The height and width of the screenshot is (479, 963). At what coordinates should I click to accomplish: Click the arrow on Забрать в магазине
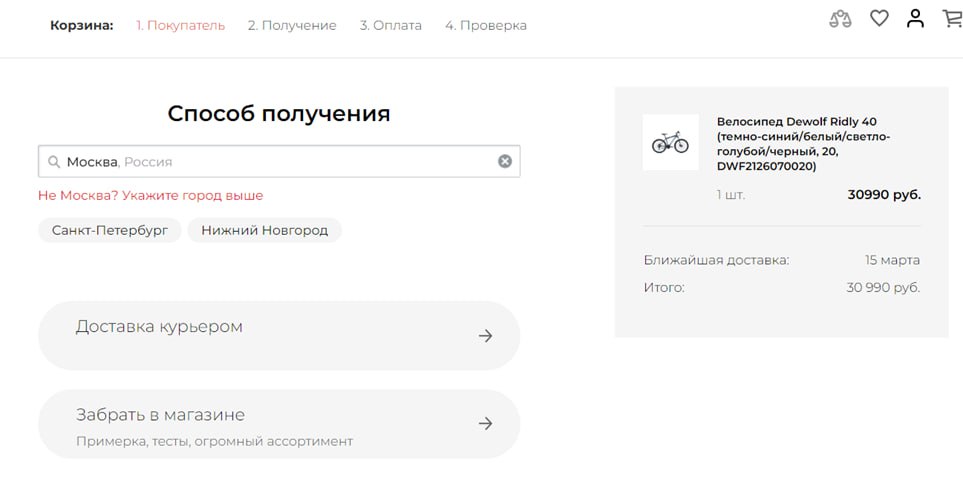click(x=486, y=424)
